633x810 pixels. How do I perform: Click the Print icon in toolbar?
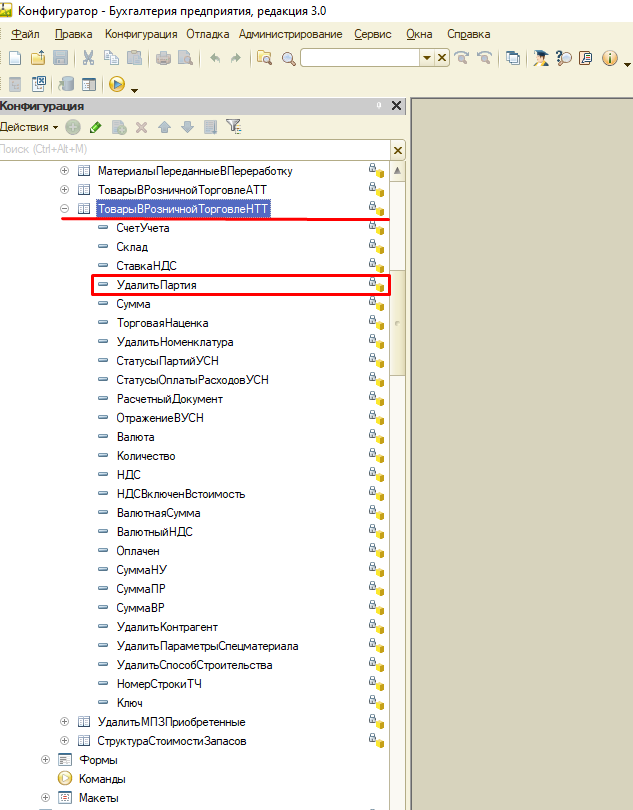coord(163,58)
